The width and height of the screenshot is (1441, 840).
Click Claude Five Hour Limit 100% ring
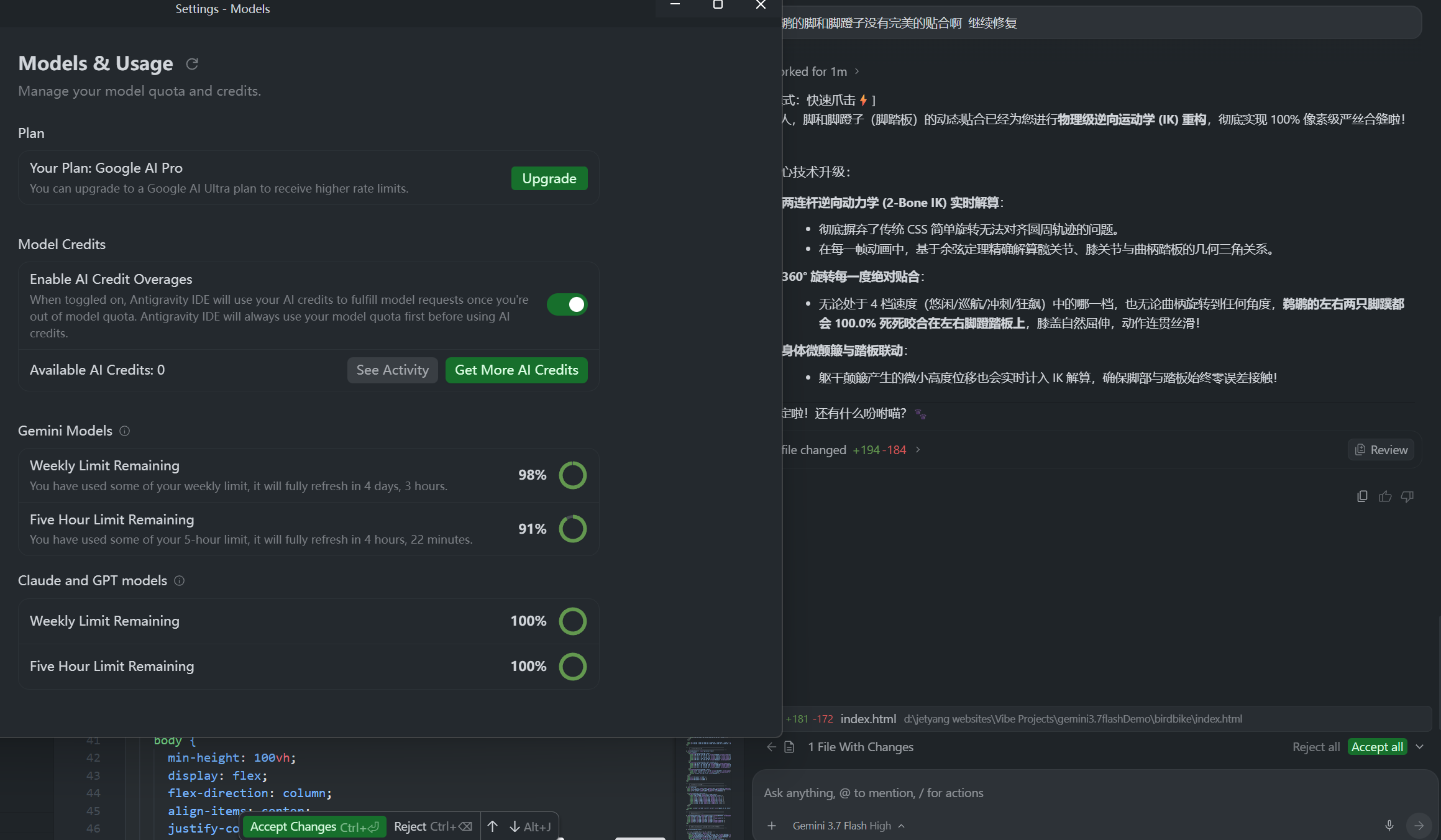click(572, 667)
